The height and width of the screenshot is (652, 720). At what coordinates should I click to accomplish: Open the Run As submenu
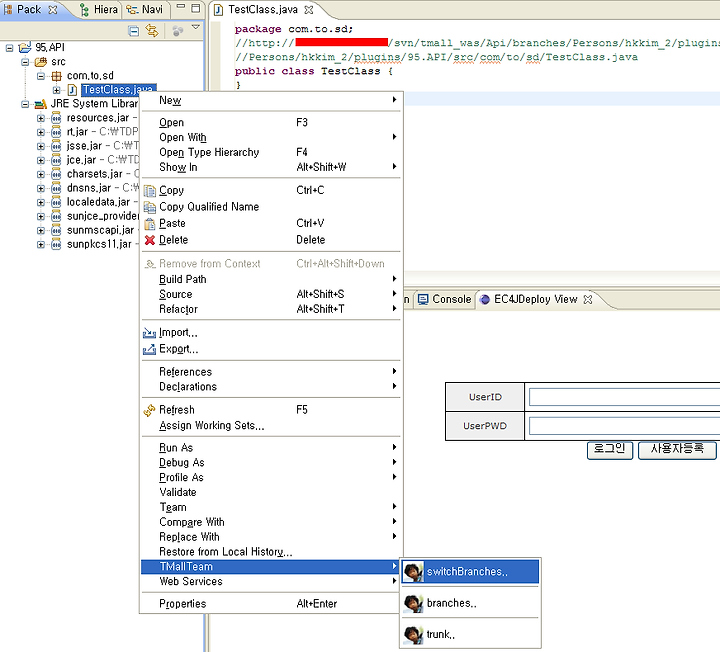271,447
